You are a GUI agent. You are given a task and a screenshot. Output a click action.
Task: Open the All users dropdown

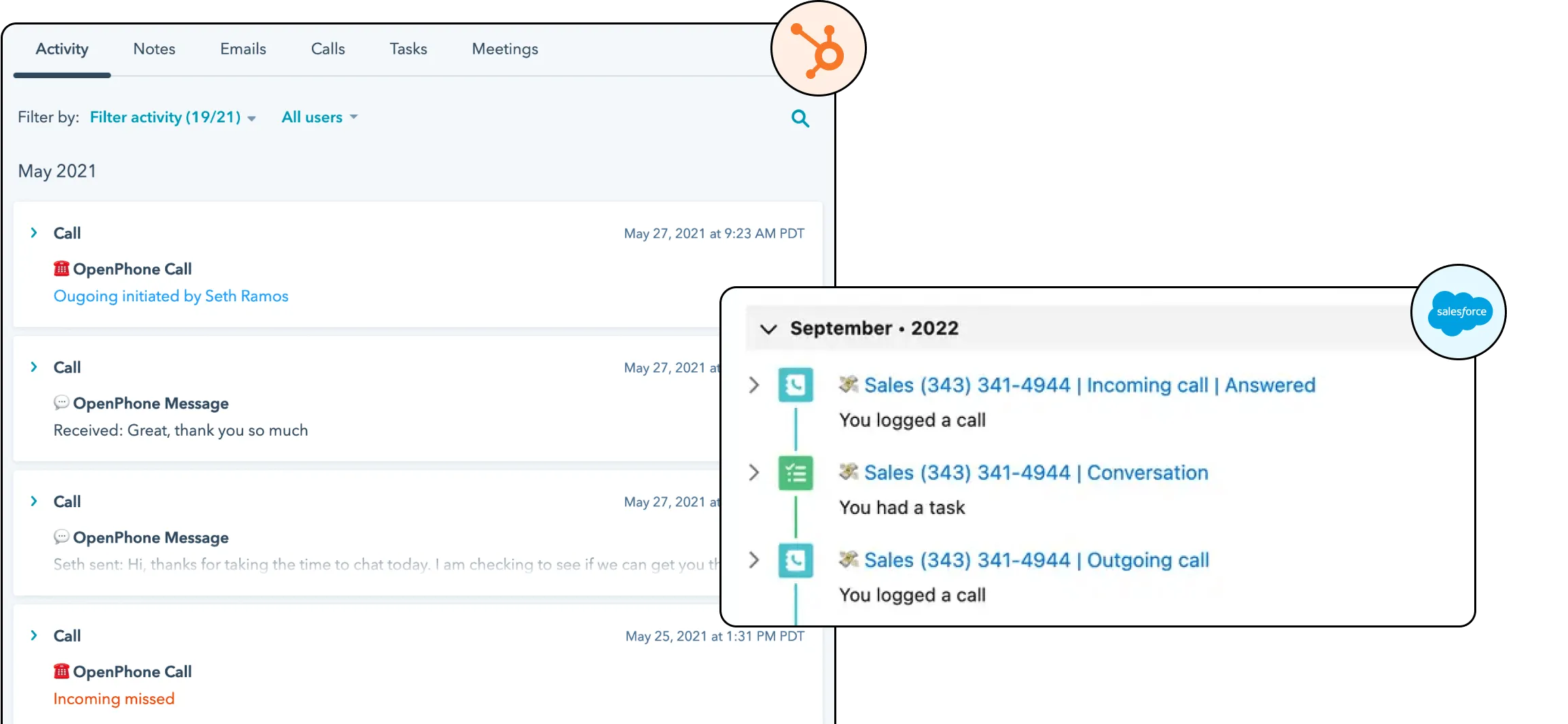coord(319,117)
